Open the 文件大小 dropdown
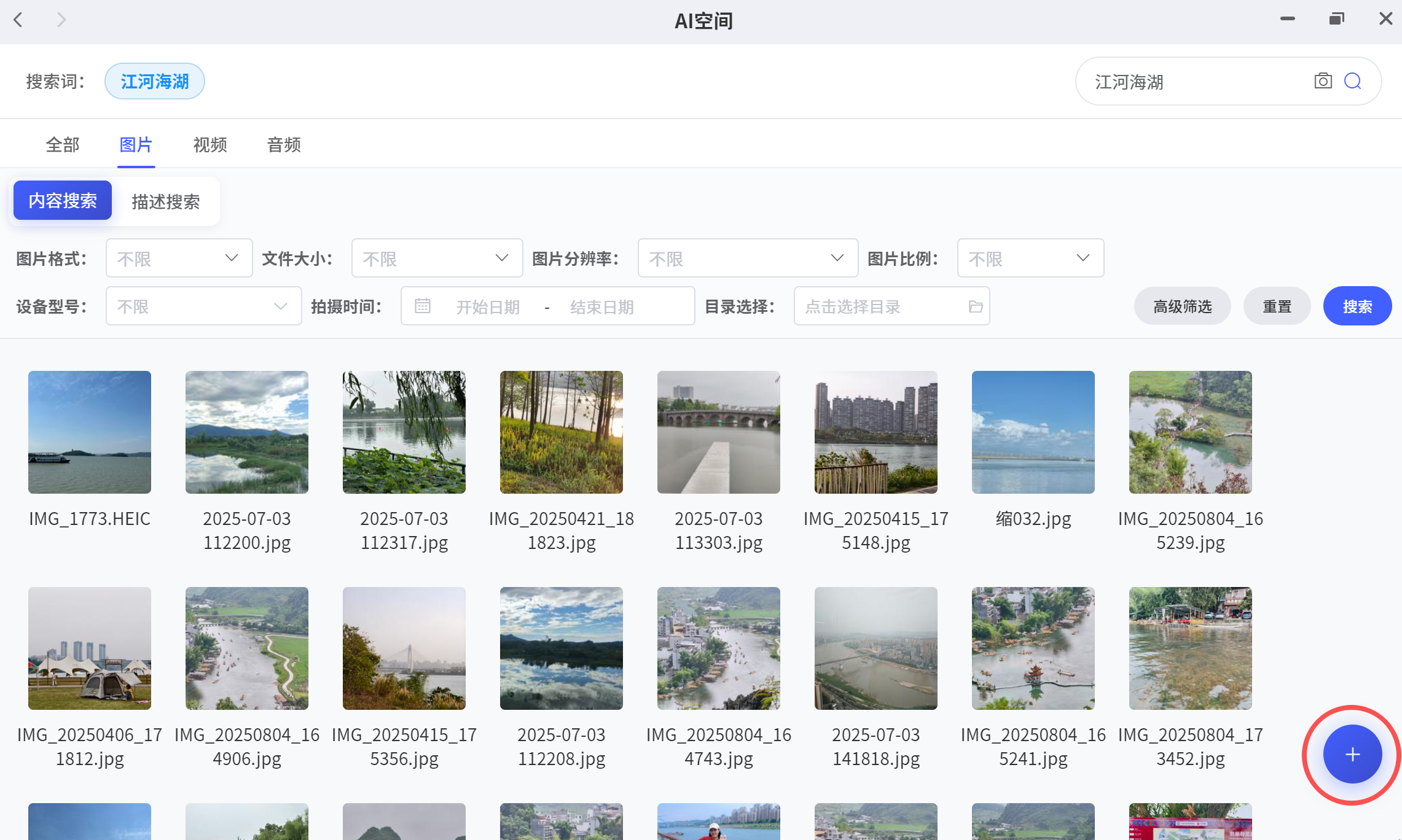This screenshot has height=840, width=1402. [436, 258]
